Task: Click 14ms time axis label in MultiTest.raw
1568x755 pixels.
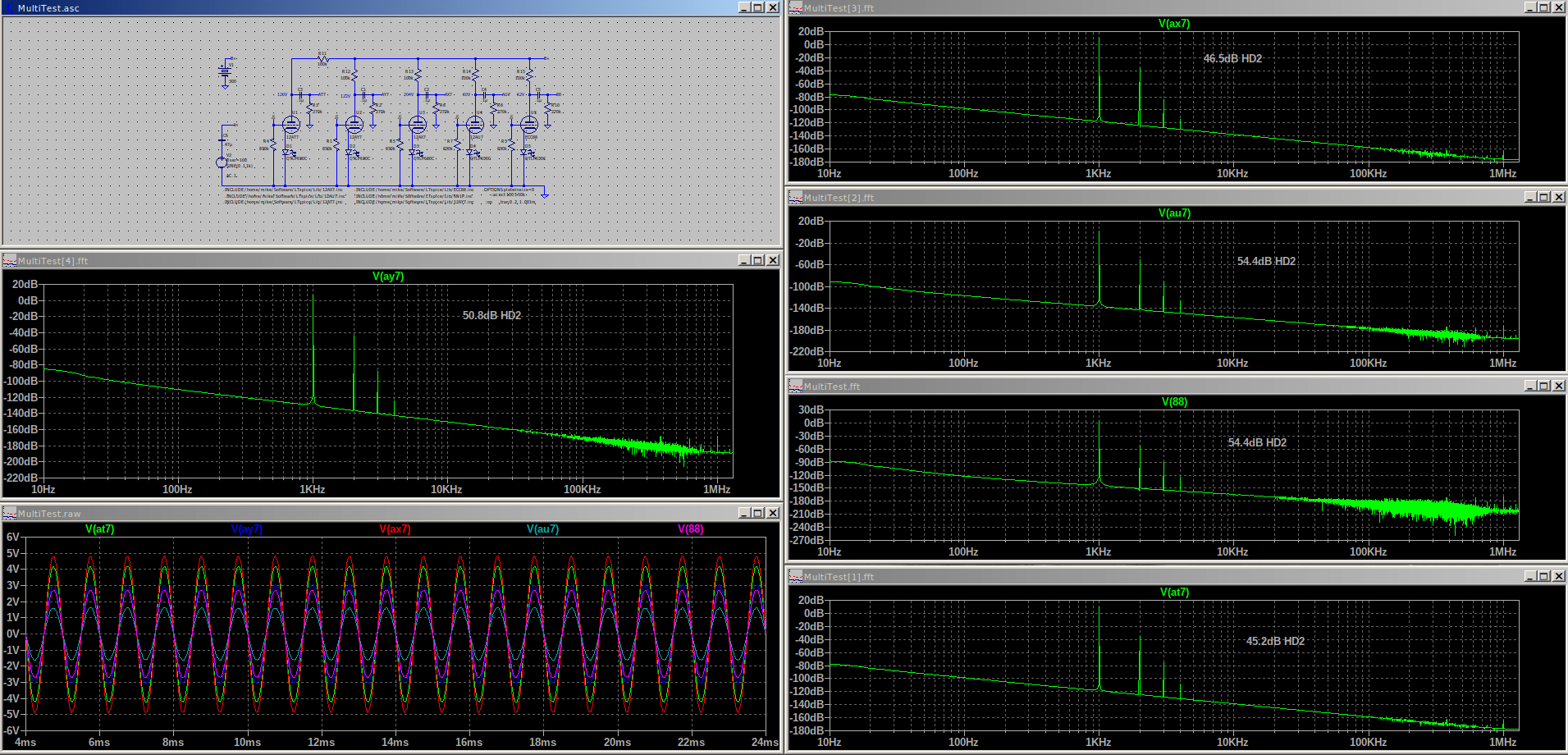Action: tap(395, 743)
